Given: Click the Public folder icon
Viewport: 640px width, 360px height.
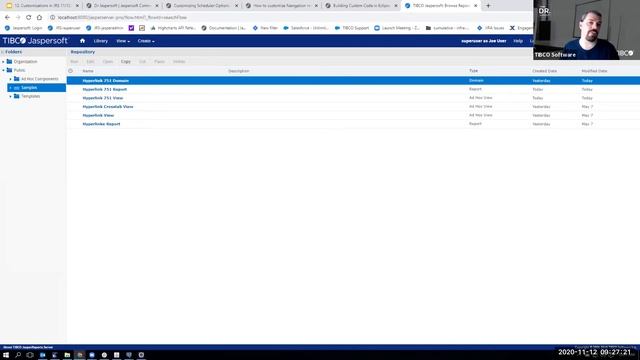Looking at the screenshot, I should pyautogui.click(x=9, y=70).
